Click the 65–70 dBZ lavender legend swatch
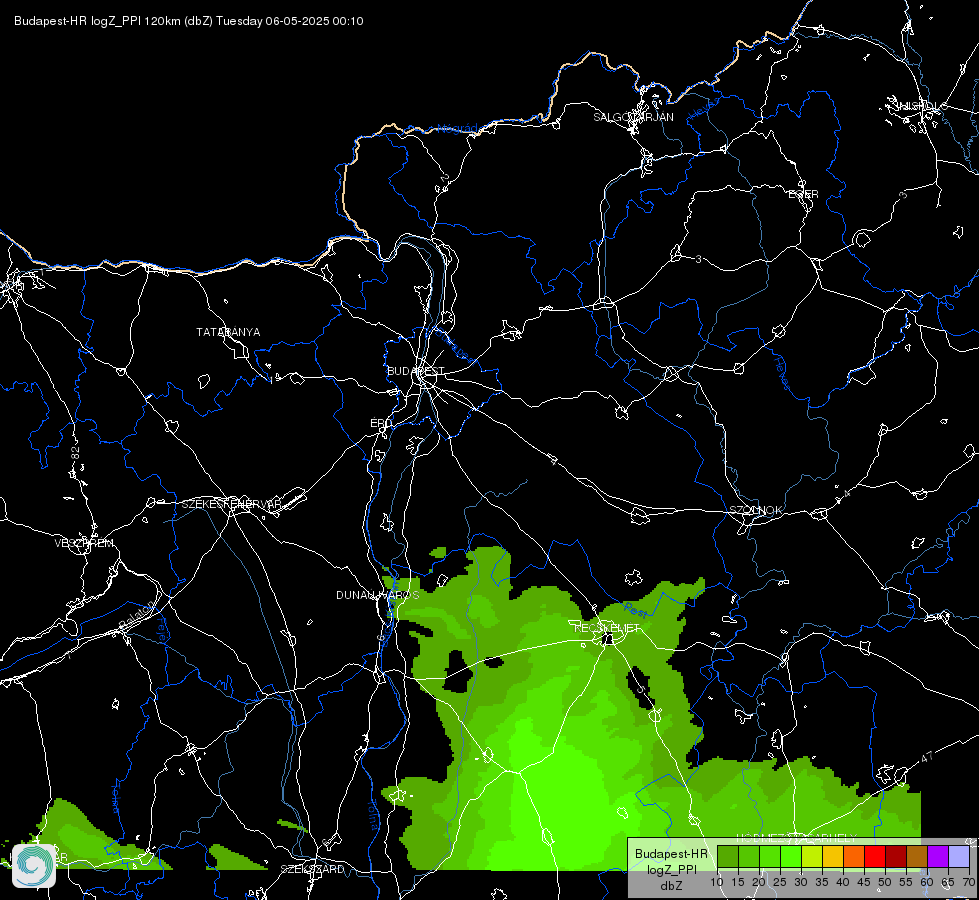This screenshot has height=900, width=979. point(959,857)
